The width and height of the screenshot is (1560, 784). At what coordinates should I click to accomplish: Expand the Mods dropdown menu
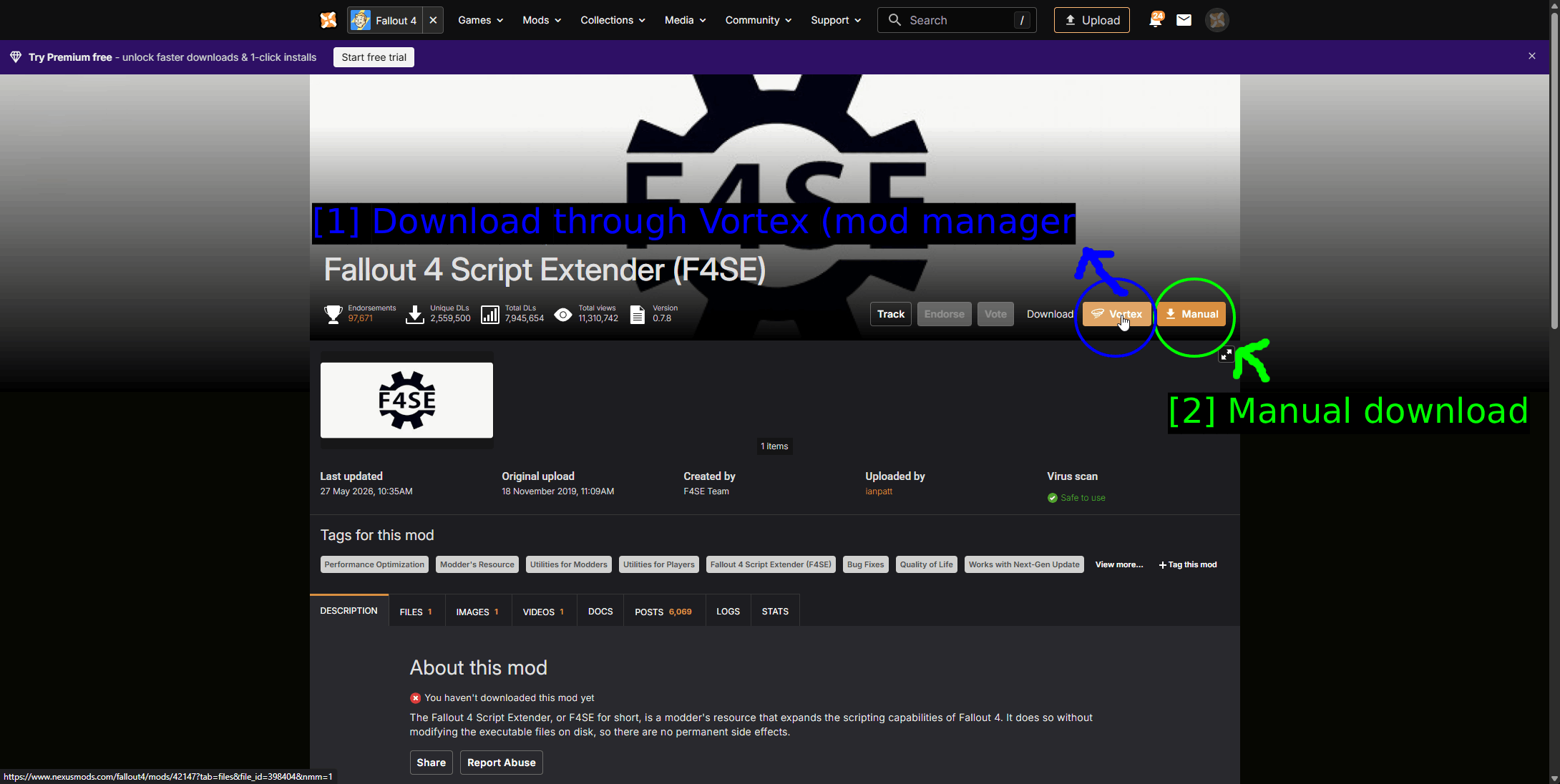pos(542,20)
